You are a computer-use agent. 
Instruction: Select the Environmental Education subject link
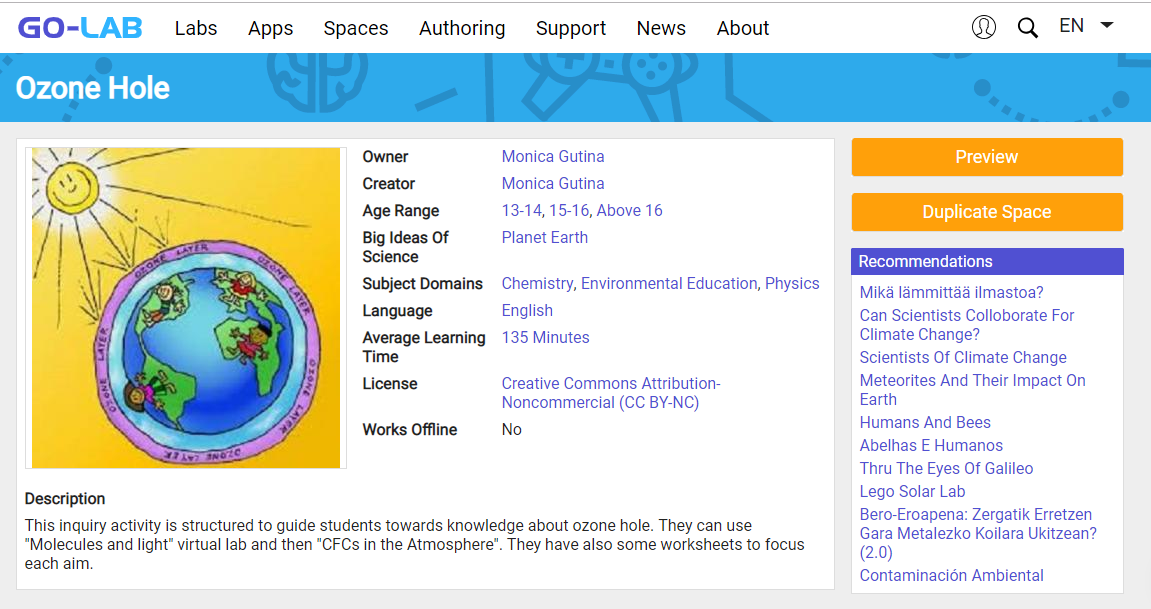(668, 283)
